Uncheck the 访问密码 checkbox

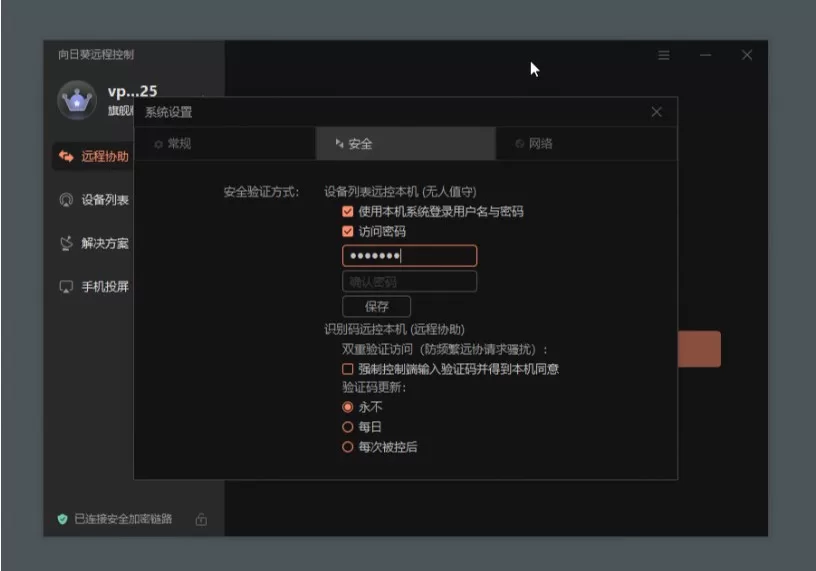(x=348, y=231)
